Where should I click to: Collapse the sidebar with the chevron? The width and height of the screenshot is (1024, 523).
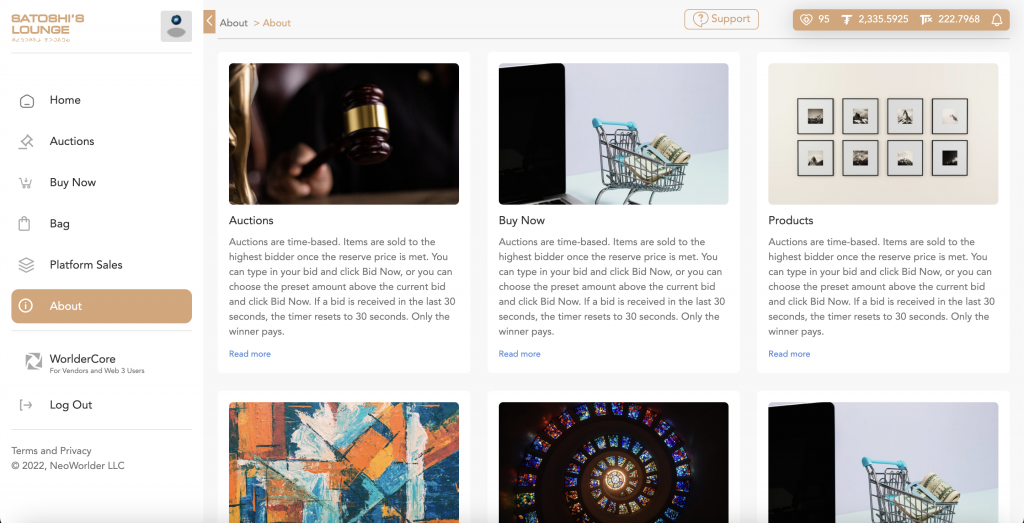tap(210, 22)
